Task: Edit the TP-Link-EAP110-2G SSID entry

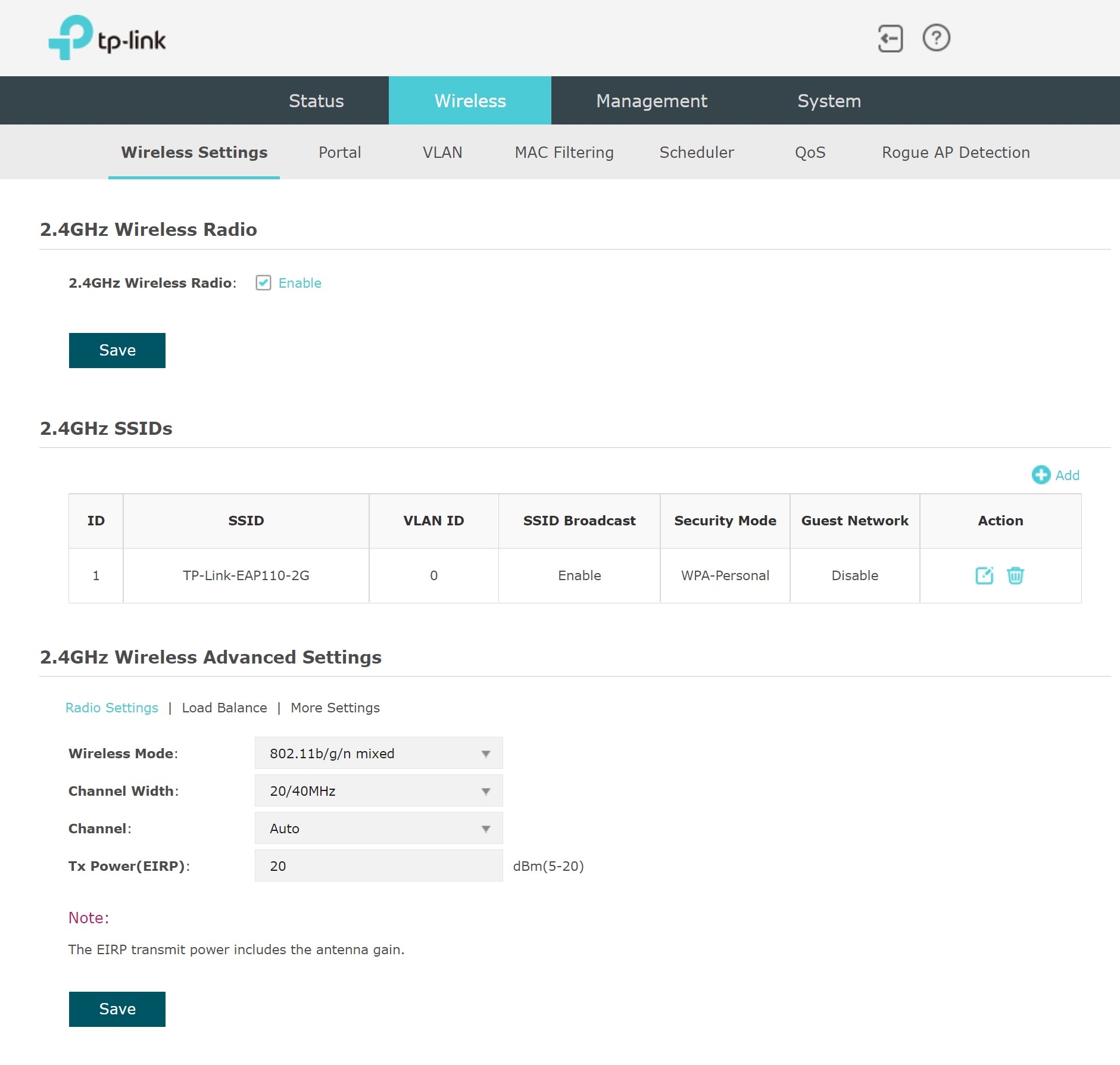Action: 984,575
